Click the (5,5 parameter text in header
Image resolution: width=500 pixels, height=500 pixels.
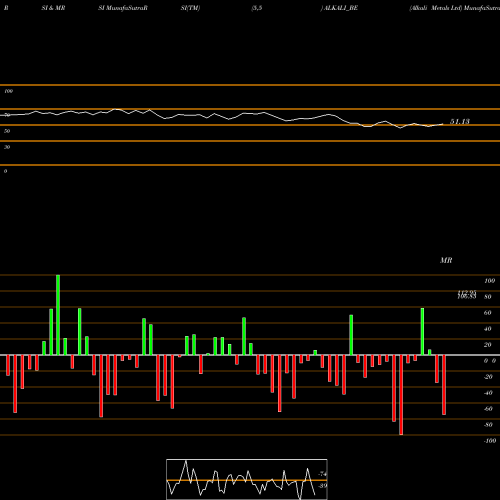pos(257,8)
